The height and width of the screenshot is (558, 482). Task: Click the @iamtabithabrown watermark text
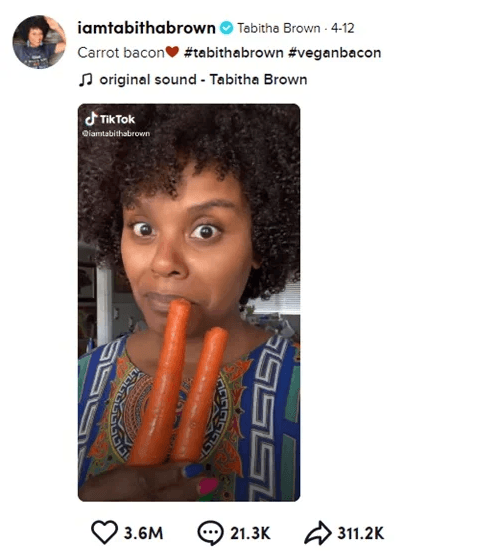[x=116, y=133]
